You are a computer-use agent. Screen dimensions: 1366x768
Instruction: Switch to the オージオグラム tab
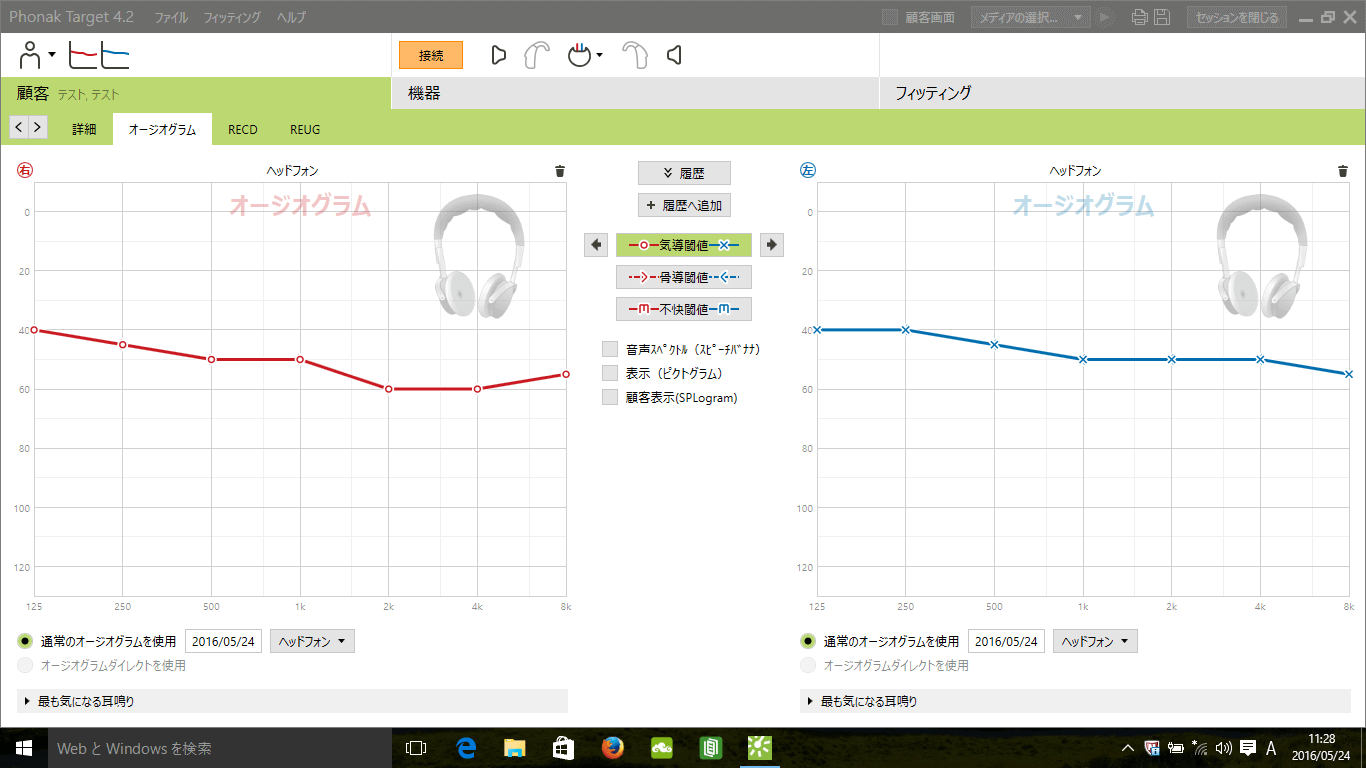[162, 129]
